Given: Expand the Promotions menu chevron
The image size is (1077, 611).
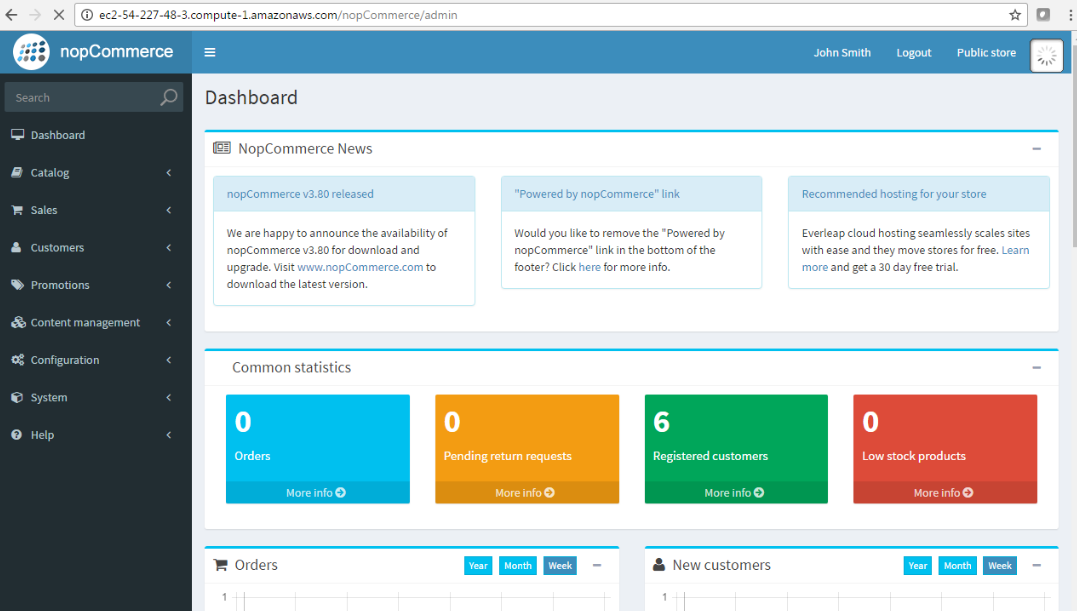Looking at the screenshot, I should (169, 284).
